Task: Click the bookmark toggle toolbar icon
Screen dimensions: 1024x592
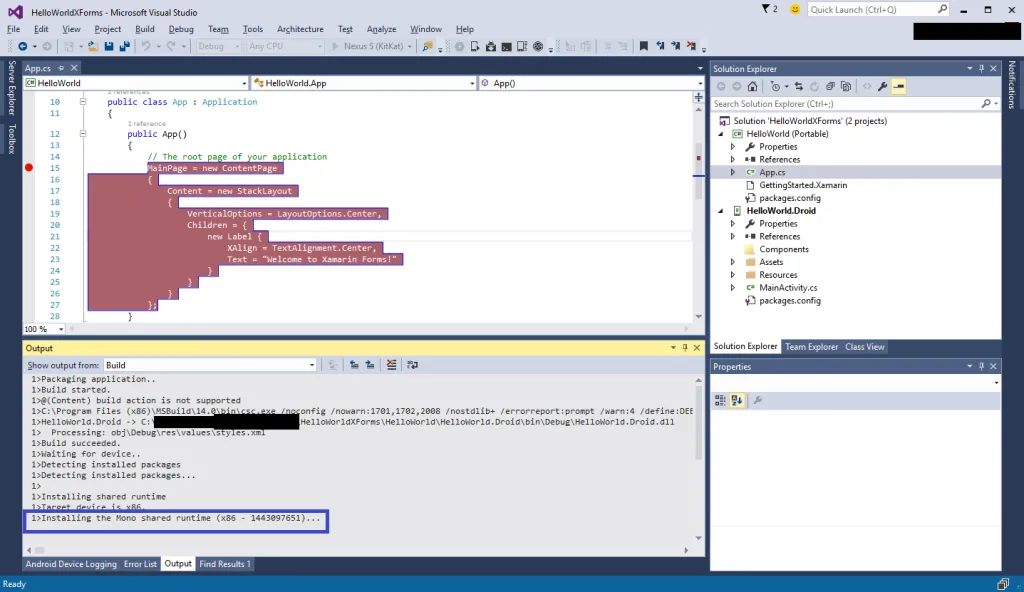Action: pyautogui.click(x=643, y=46)
